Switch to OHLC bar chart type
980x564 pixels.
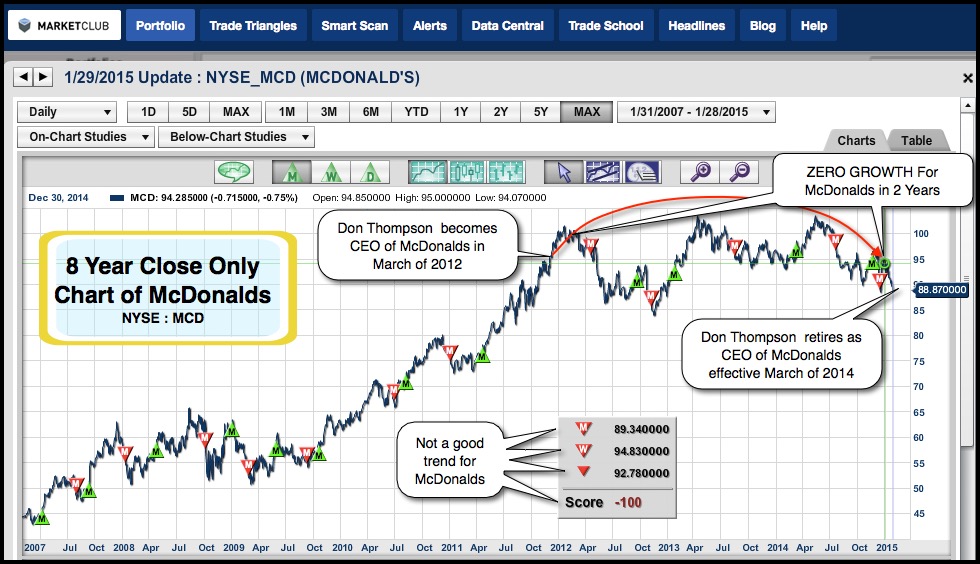(506, 172)
